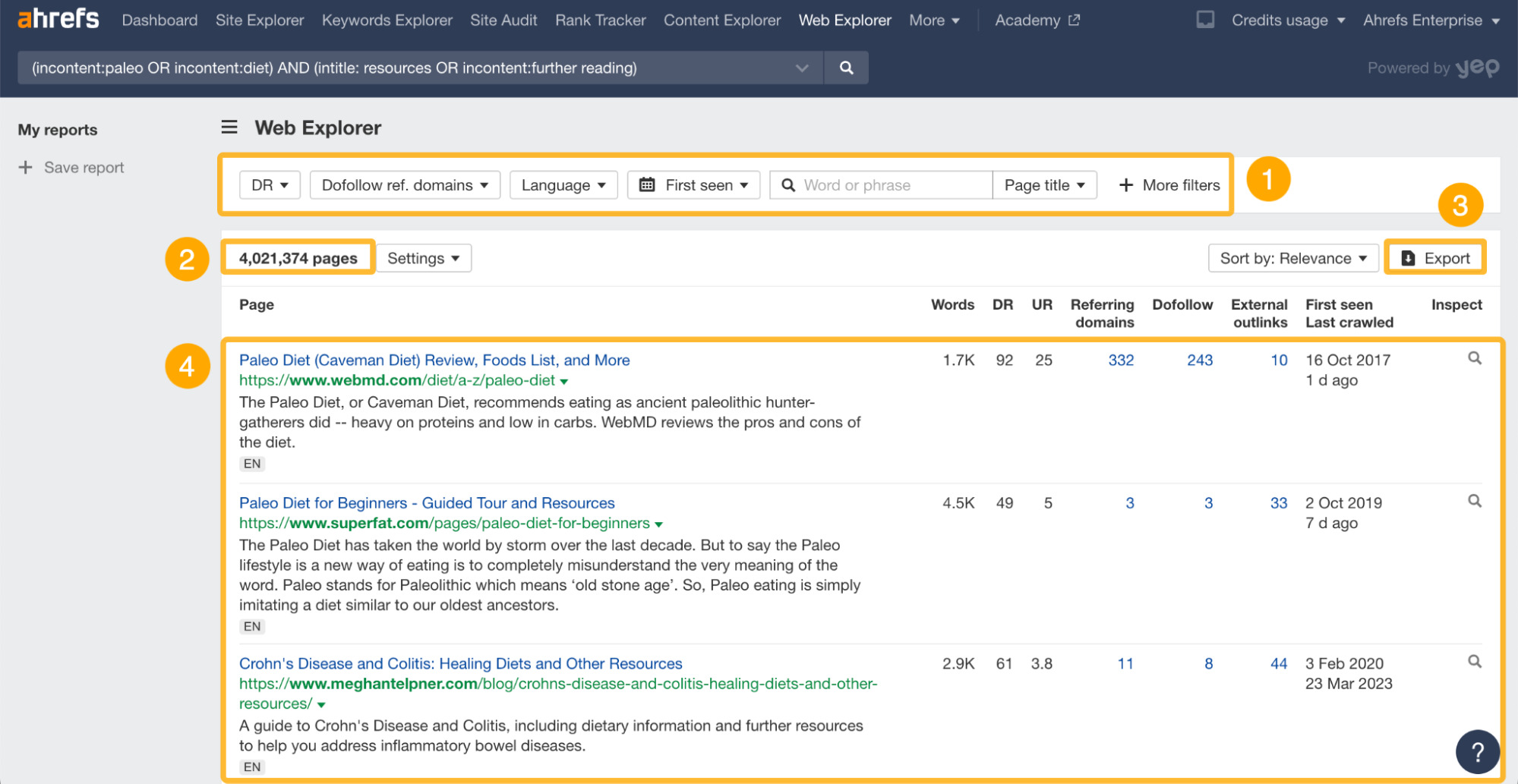Click 10 external outlinks for webmd
The height and width of the screenshot is (784, 1518).
1279,360
